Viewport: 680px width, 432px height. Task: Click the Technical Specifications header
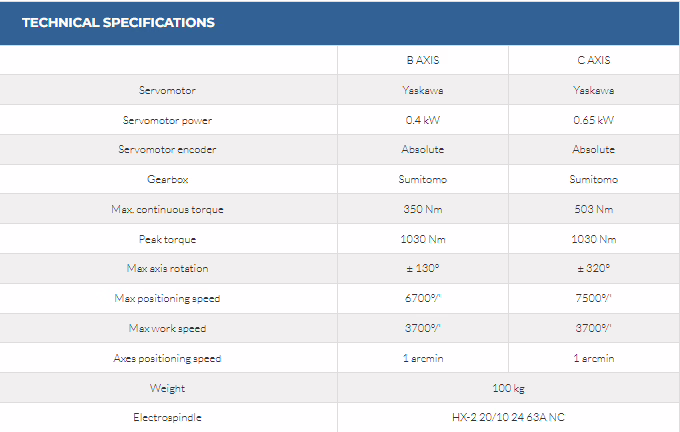(x=118, y=22)
